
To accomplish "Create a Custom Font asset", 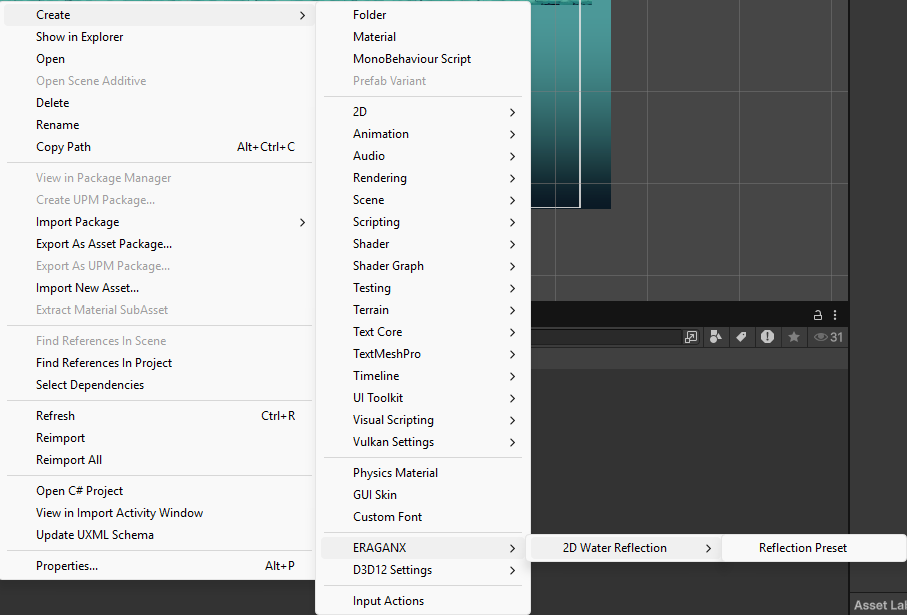I will [423, 517].
